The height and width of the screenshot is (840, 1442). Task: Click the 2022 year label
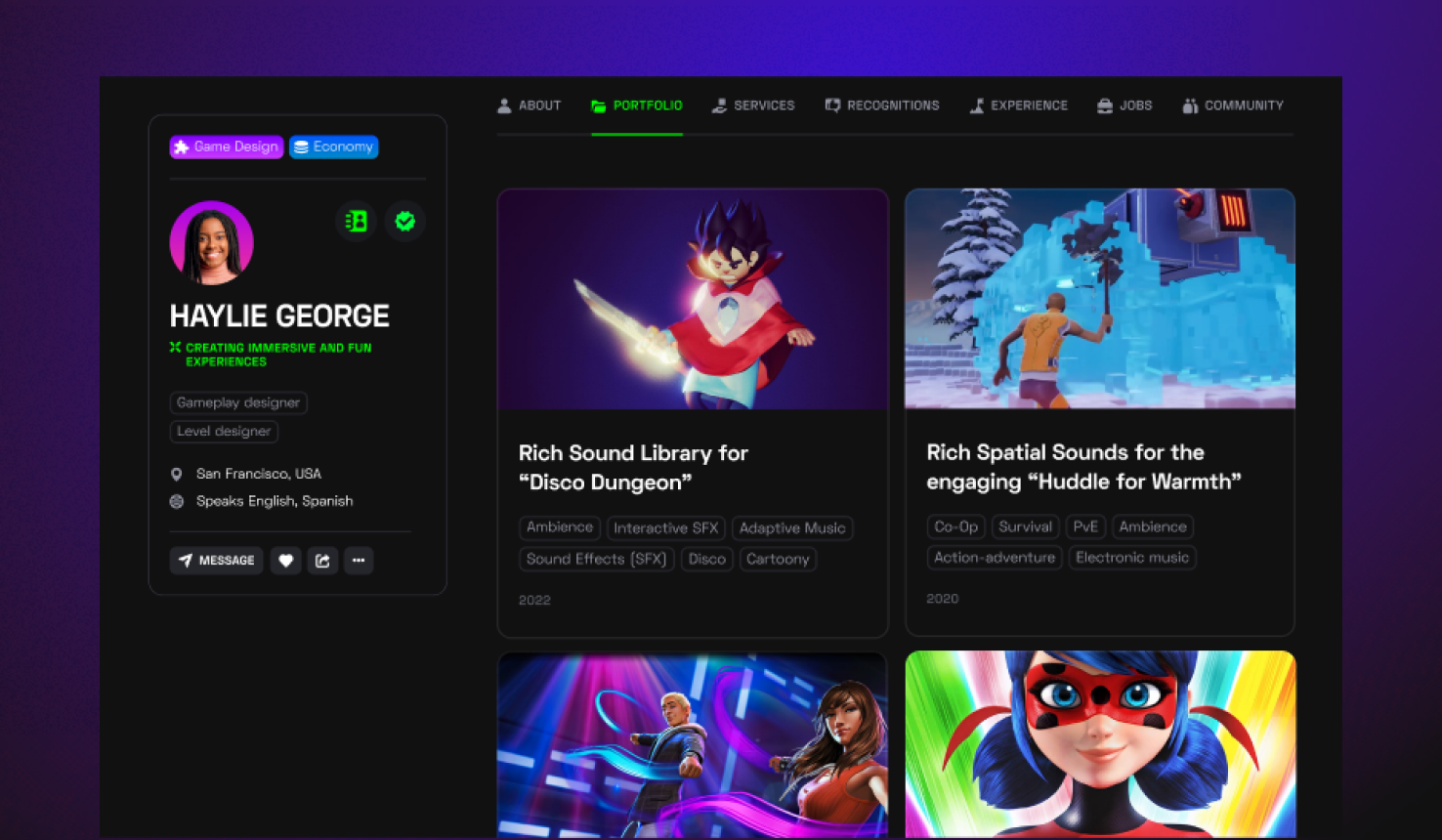534,600
